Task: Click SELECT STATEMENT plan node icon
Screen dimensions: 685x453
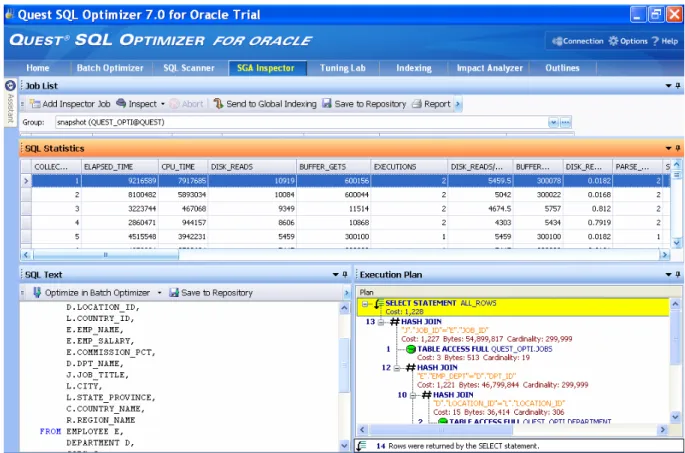Action: pyautogui.click(x=379, y=303)
